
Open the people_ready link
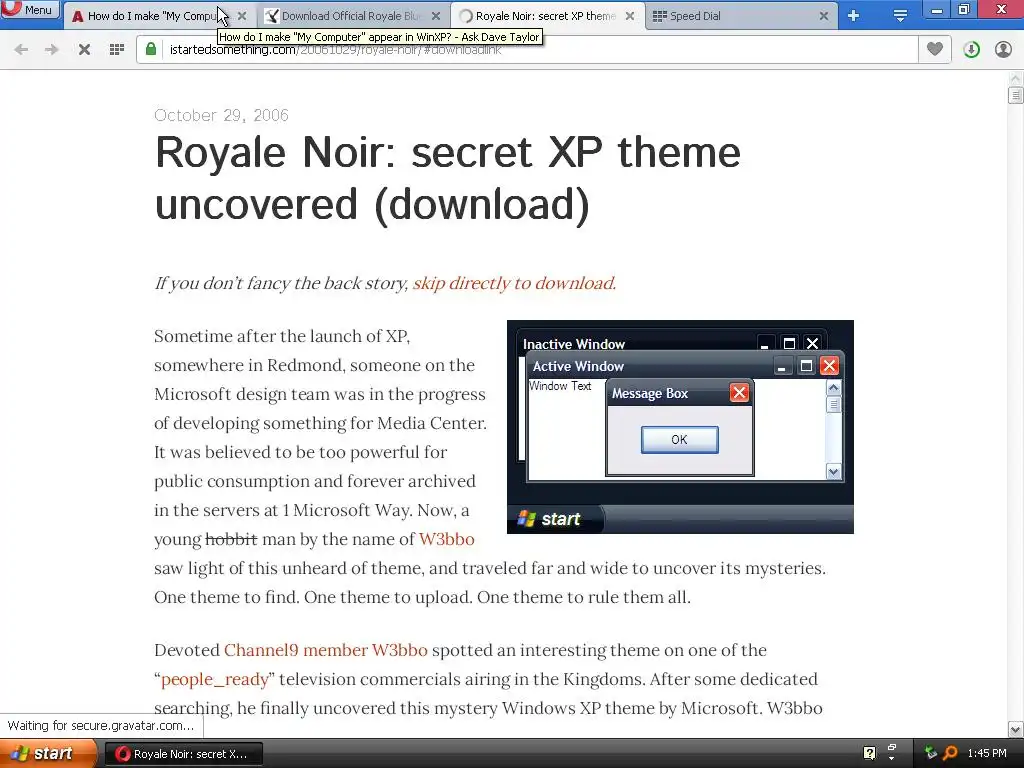215,679
